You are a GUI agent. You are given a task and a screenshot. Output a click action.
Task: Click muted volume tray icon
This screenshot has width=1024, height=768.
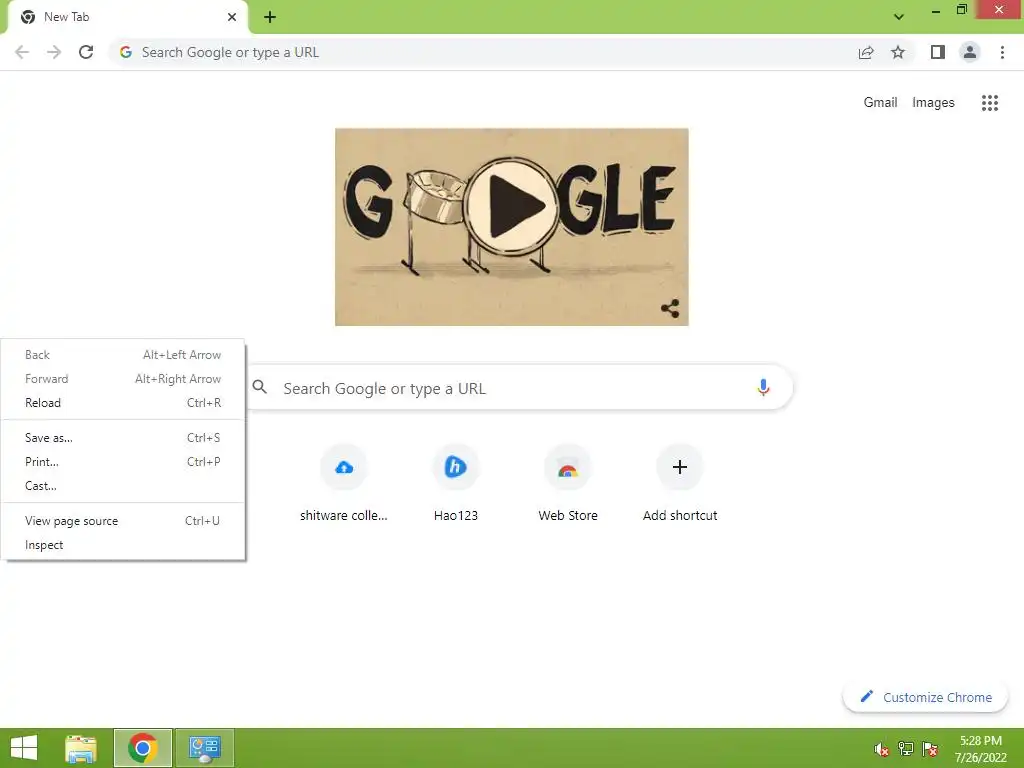pyautogui.click(x=882, y=749)
